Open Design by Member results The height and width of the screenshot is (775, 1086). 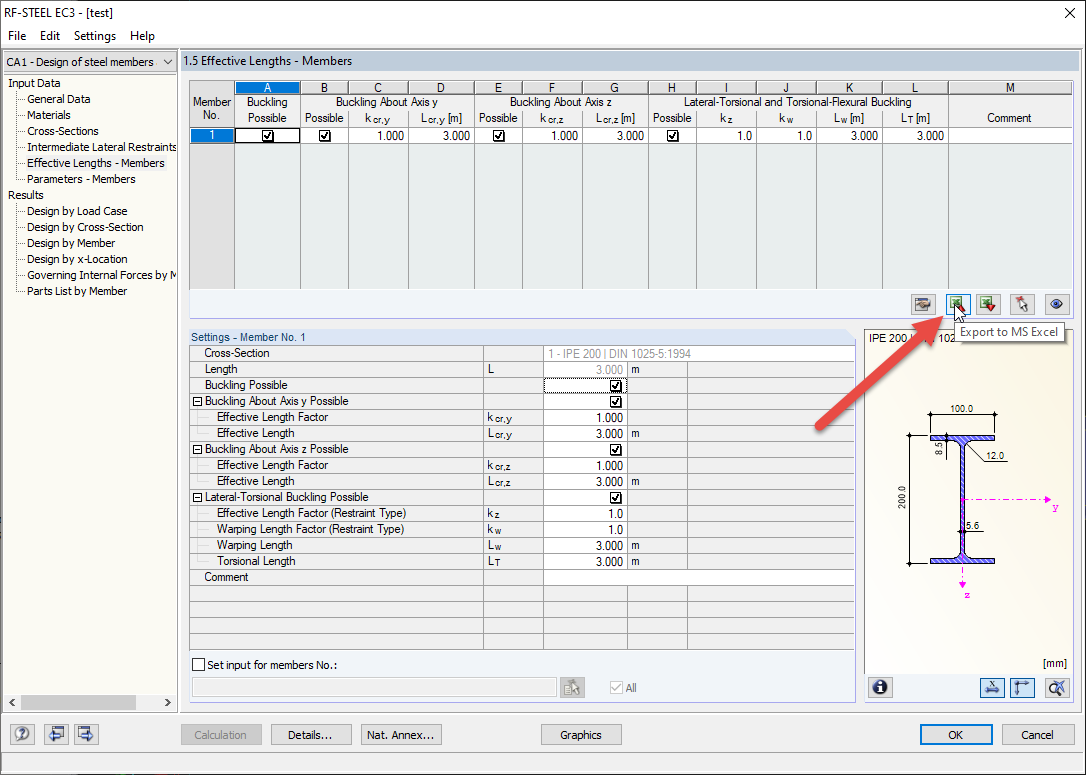(x=71, y=243)
